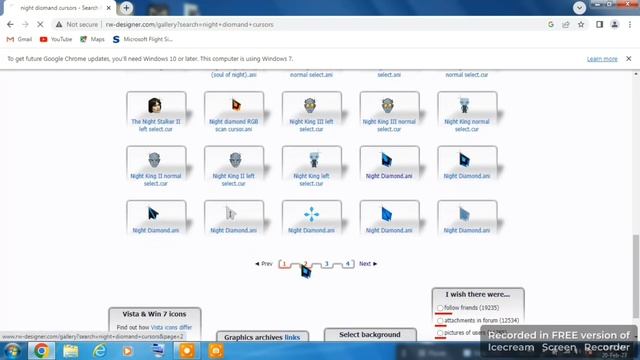Image resolution: width=640 pixels, height=360 pixels.
Task: Open Night King III left select.cur
Action: tap(311, 112)
